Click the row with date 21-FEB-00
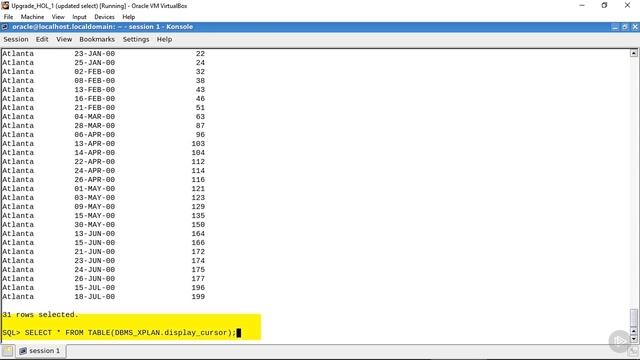Viewport: 640px width, 360px height. click(103, 107)
